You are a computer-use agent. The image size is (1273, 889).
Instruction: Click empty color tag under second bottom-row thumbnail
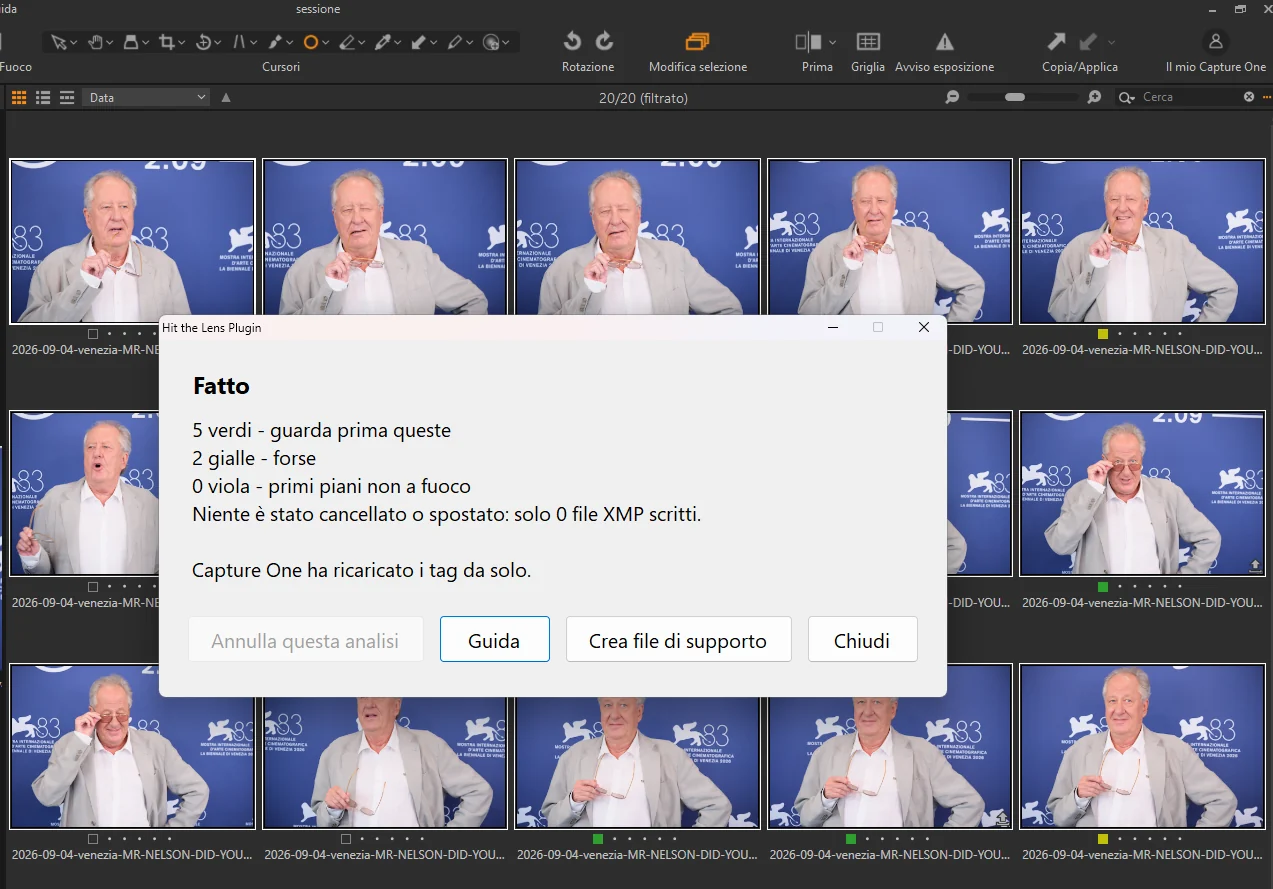coord(346,838)
